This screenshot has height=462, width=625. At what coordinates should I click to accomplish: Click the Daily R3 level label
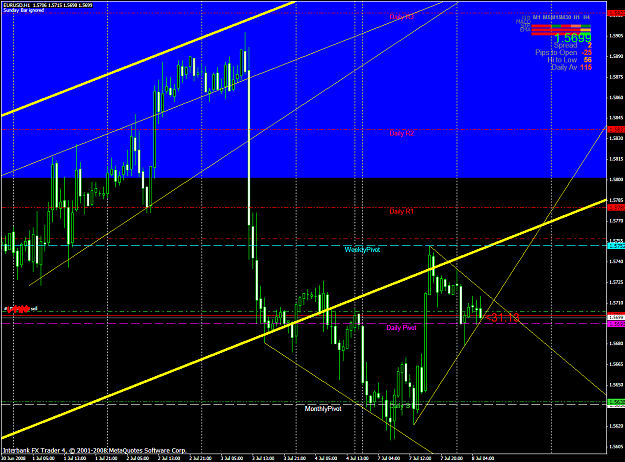pyautogui.click(x=401, y=17)
